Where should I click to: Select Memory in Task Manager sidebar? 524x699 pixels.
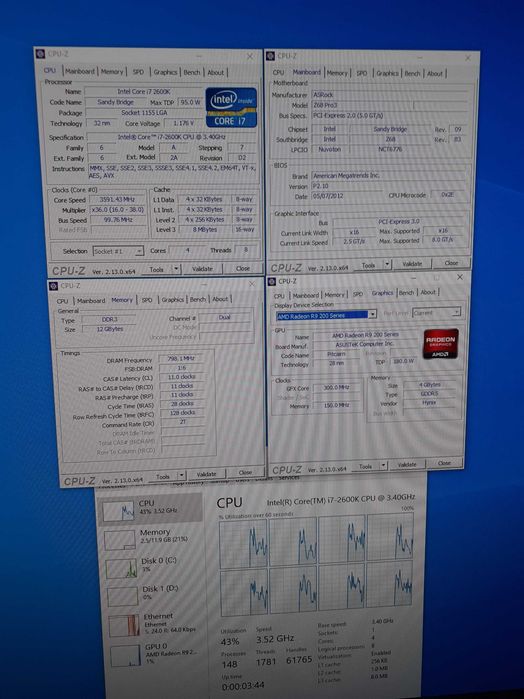tap(151, 538)
